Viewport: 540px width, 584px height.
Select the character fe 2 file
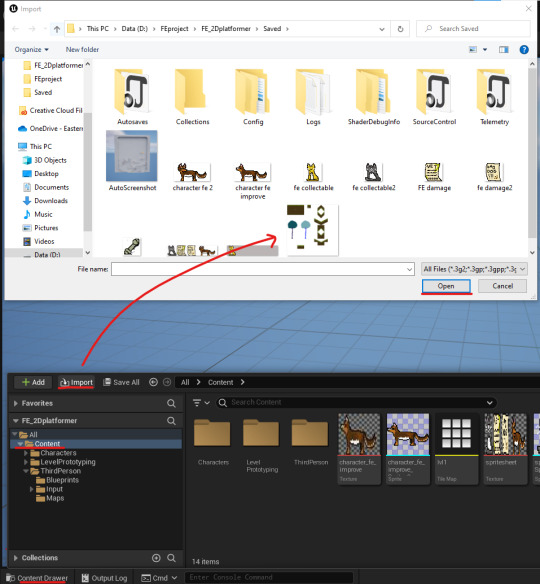[x=193, y=177]
